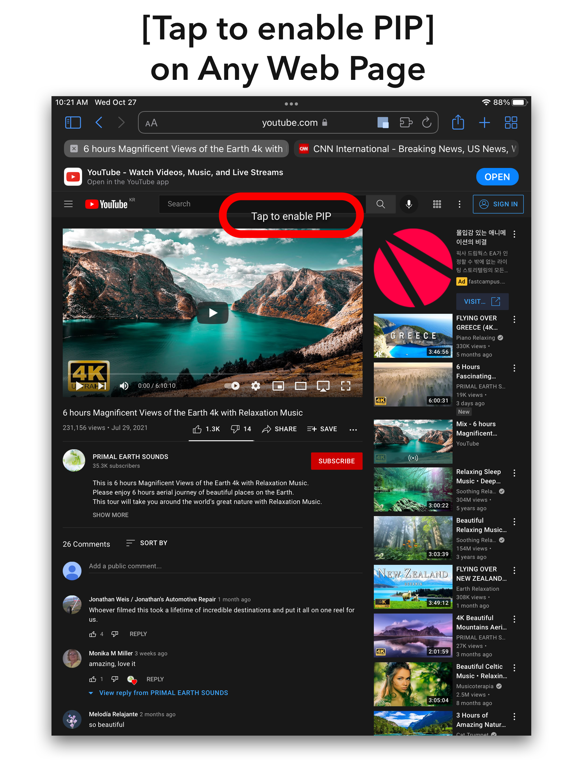Open options for Relaxing Sleep Music video

pyautogui.click(x=514, y=473)
